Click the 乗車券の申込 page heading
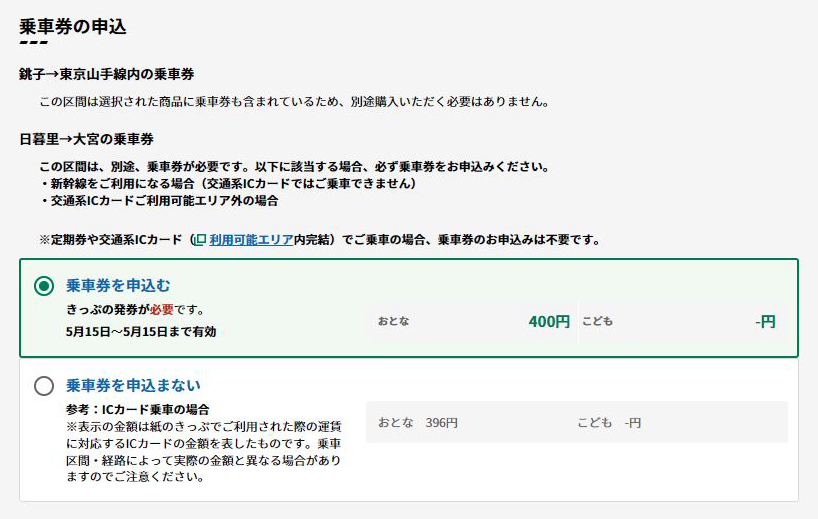Screen dimensions: 818x519 [x=73, y=26]
